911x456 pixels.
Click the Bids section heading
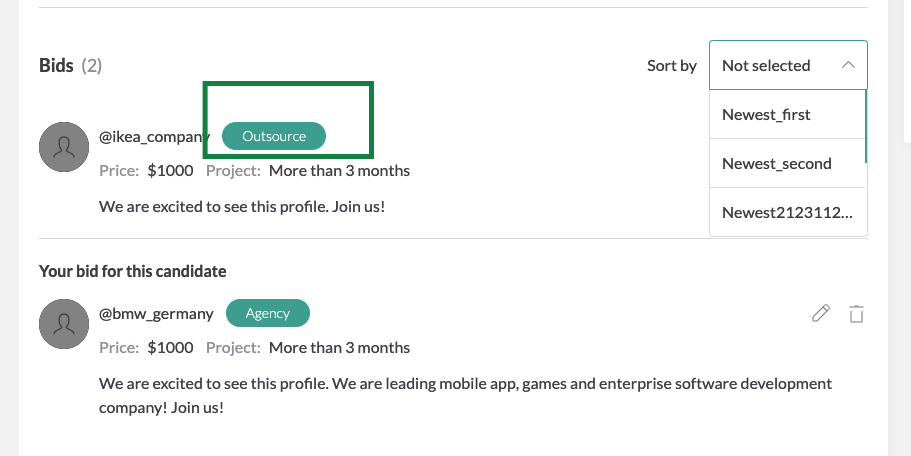tap(56, 66)
